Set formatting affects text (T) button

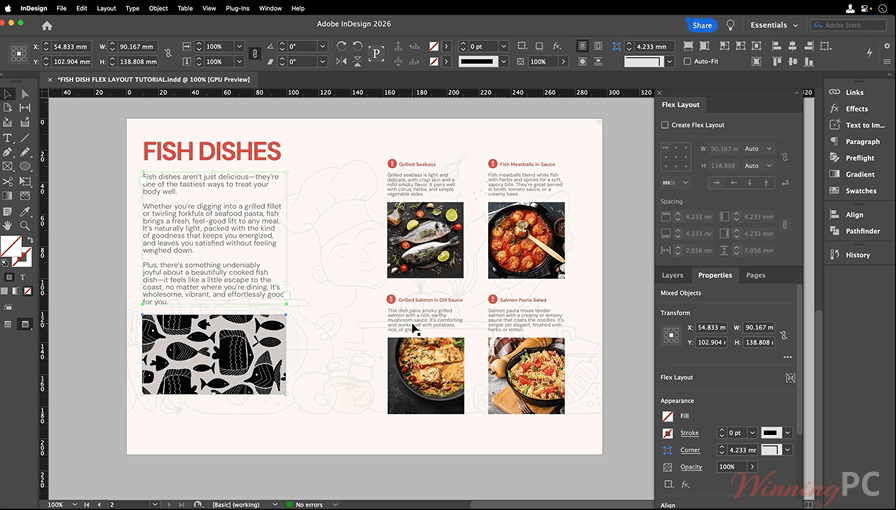coord(23,277)
